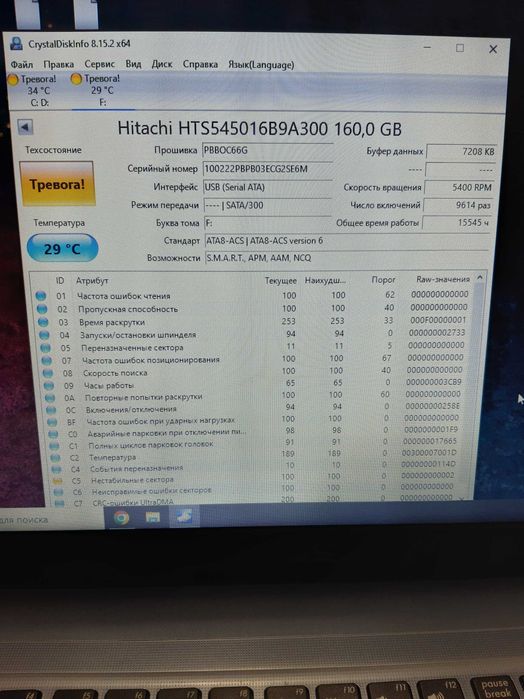Screen dimensions: 524x699
Task: Click the Буква тома field F:
Action: (267, 222)
